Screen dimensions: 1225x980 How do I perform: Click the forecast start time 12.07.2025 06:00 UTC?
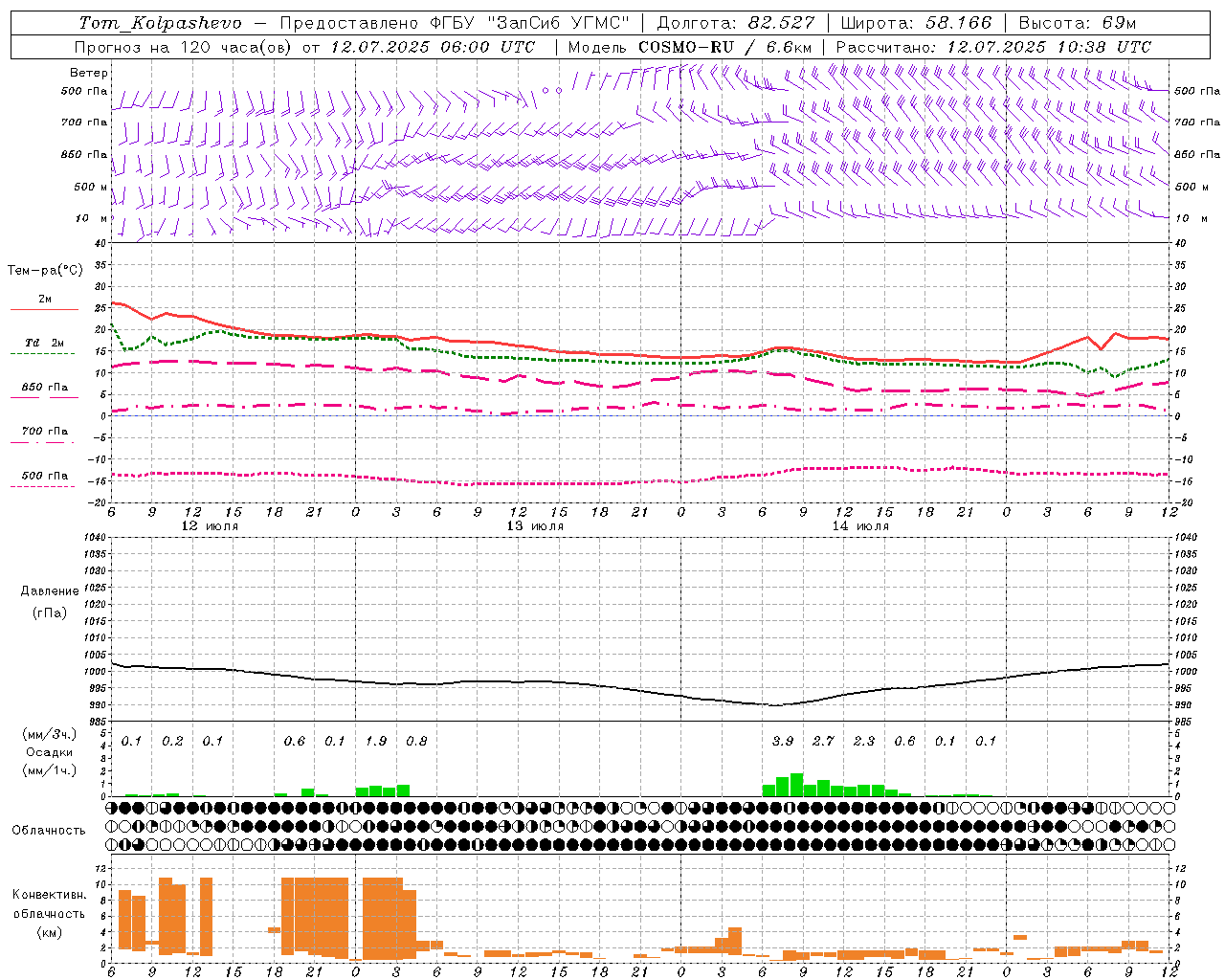[x=433, y=47]
